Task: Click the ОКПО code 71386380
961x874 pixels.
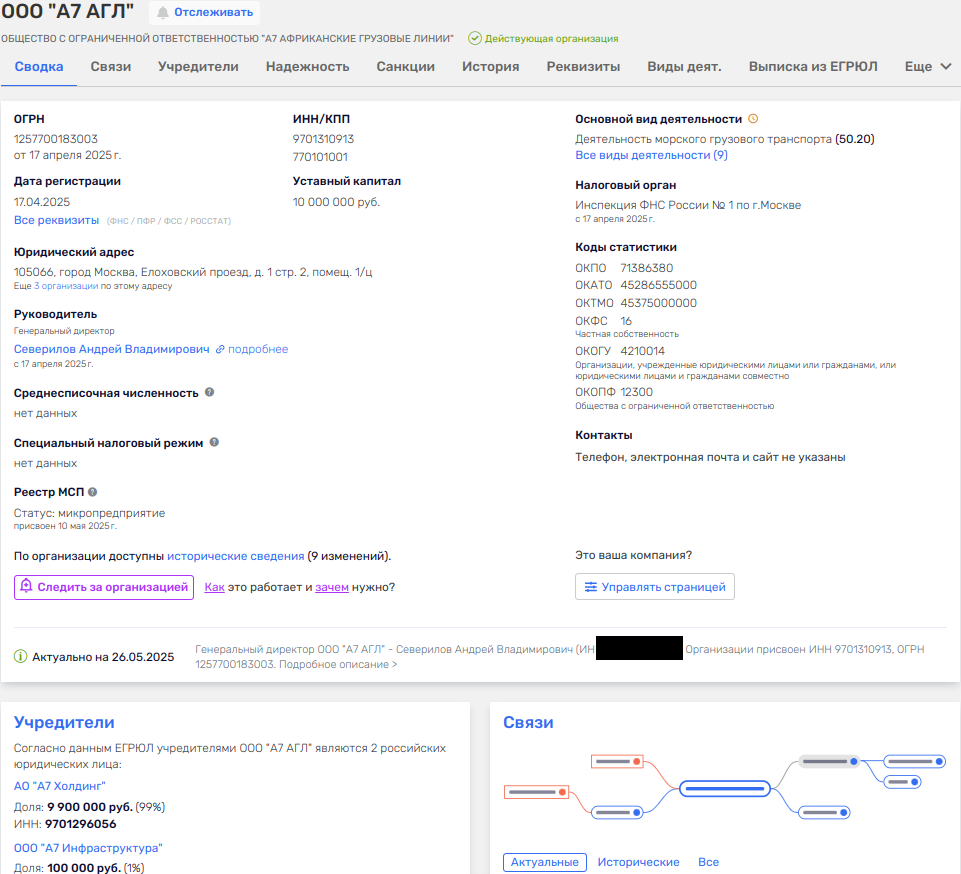Action: tap(647, 268)
